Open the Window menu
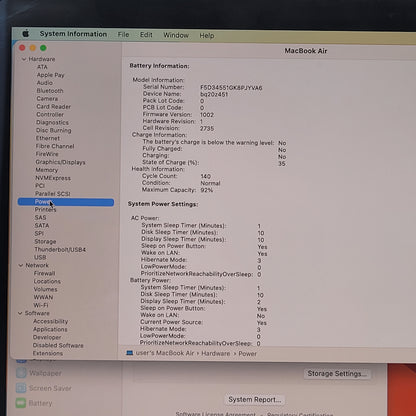 (176, 35)
